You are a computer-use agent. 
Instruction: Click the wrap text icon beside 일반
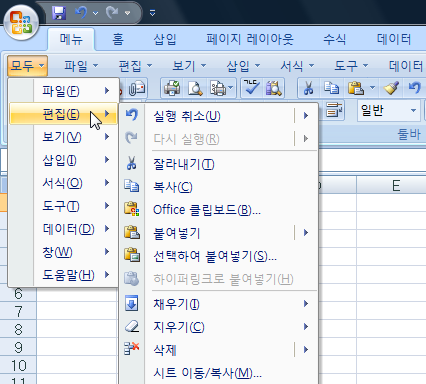(x=334, y=110)
